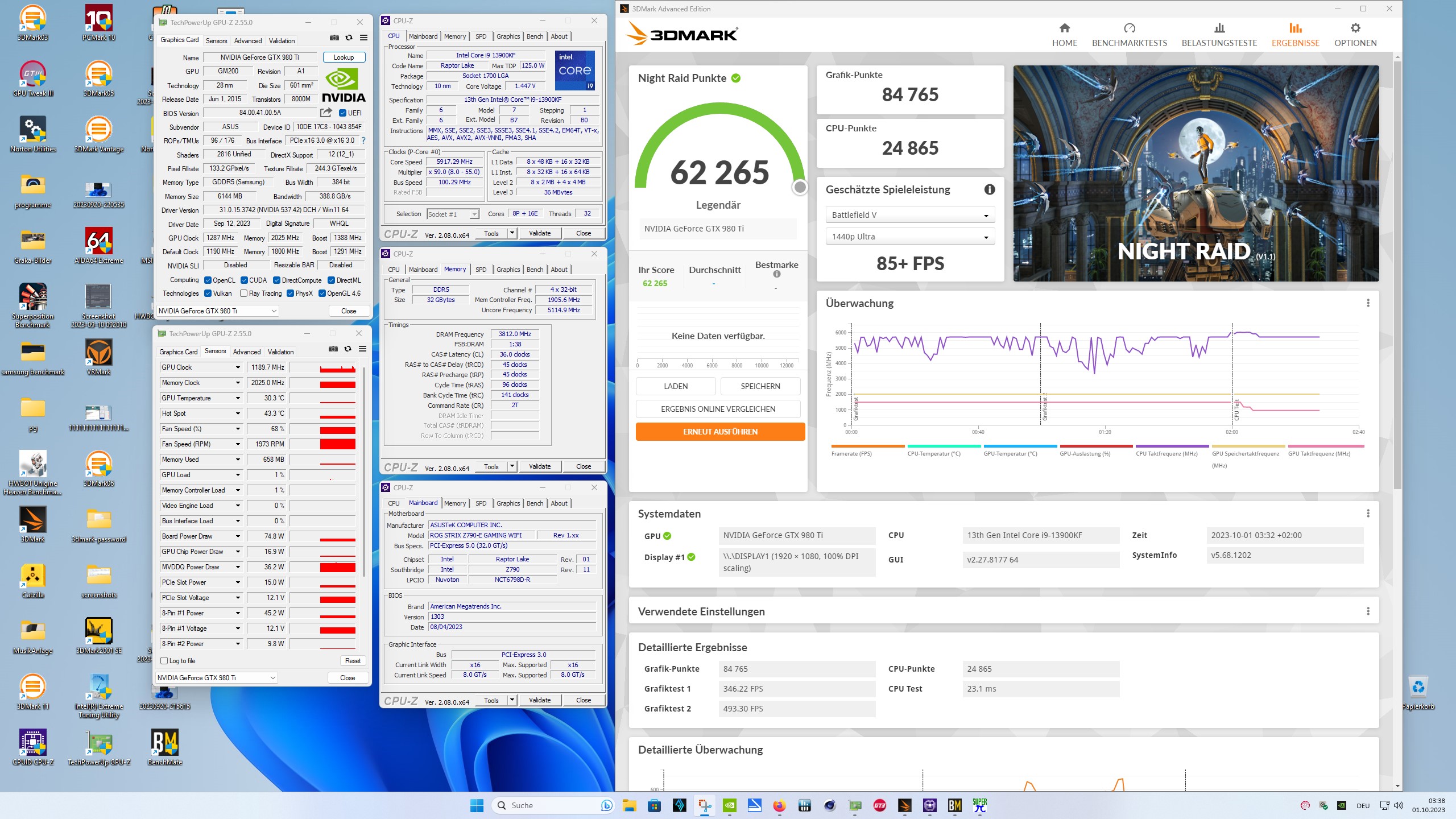Image resolution: width=1456 pixels, height=819 pixels.
Task: Open 1440p Ultra resolution dropdown
Action: coord(909,237)
